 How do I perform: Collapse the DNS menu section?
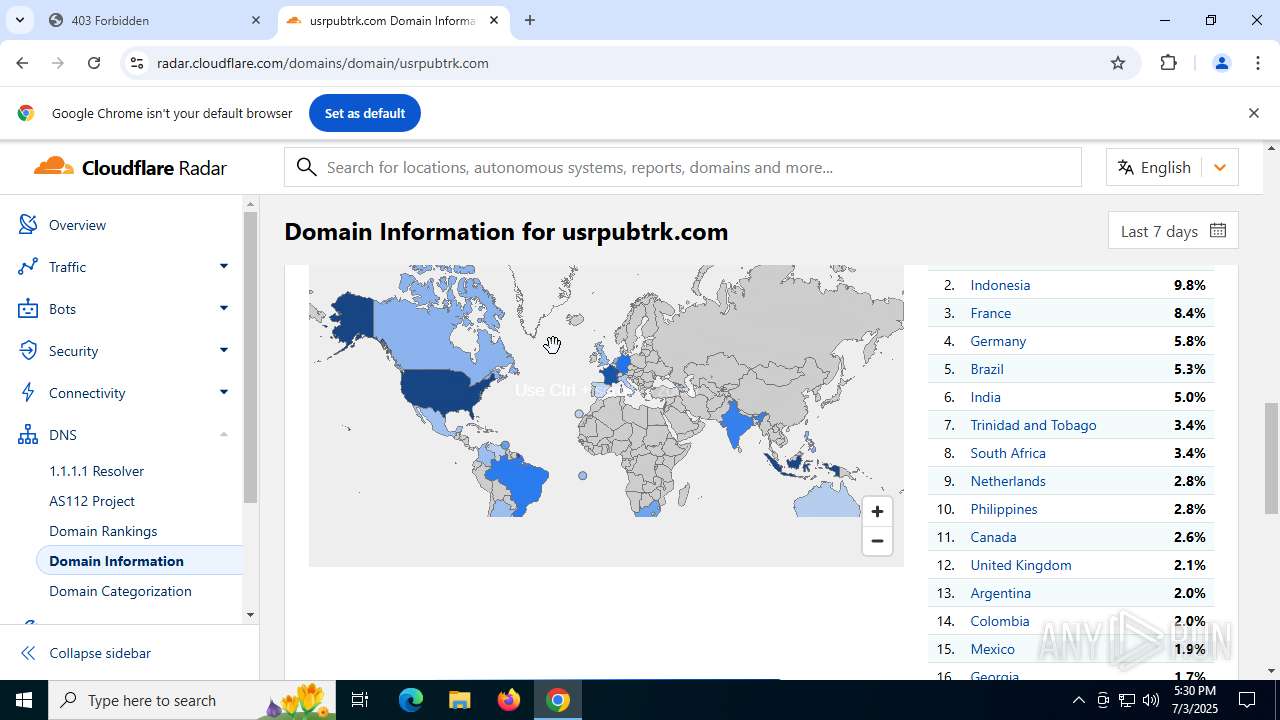pos(224,434)
